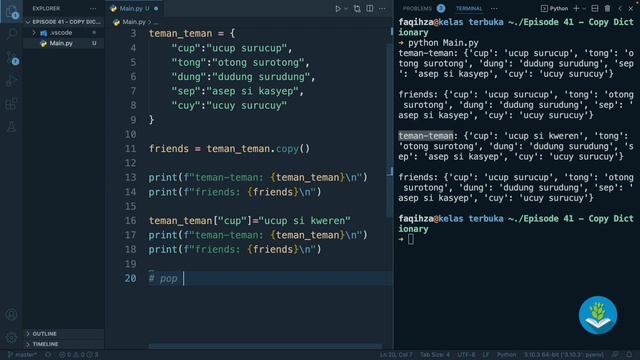Click the unsaved dot on the Main.py tab
Image resolution: width=640 pixels, height=360 pixels.
[156, 9]
